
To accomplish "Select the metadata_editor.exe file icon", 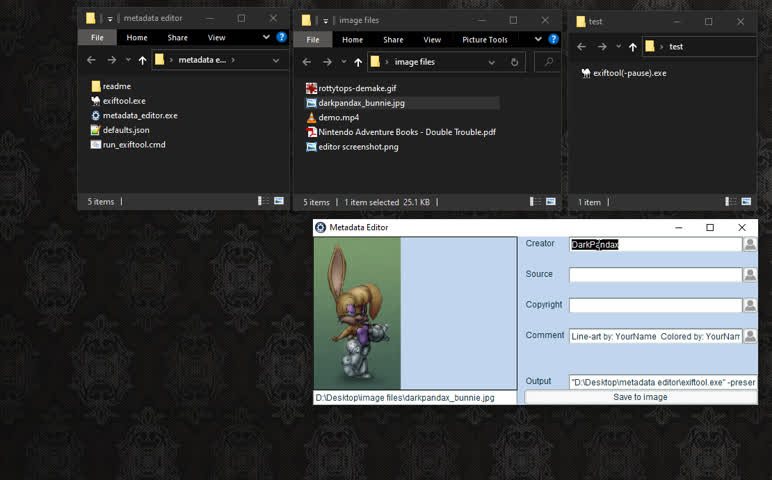I will coord(95,115).
